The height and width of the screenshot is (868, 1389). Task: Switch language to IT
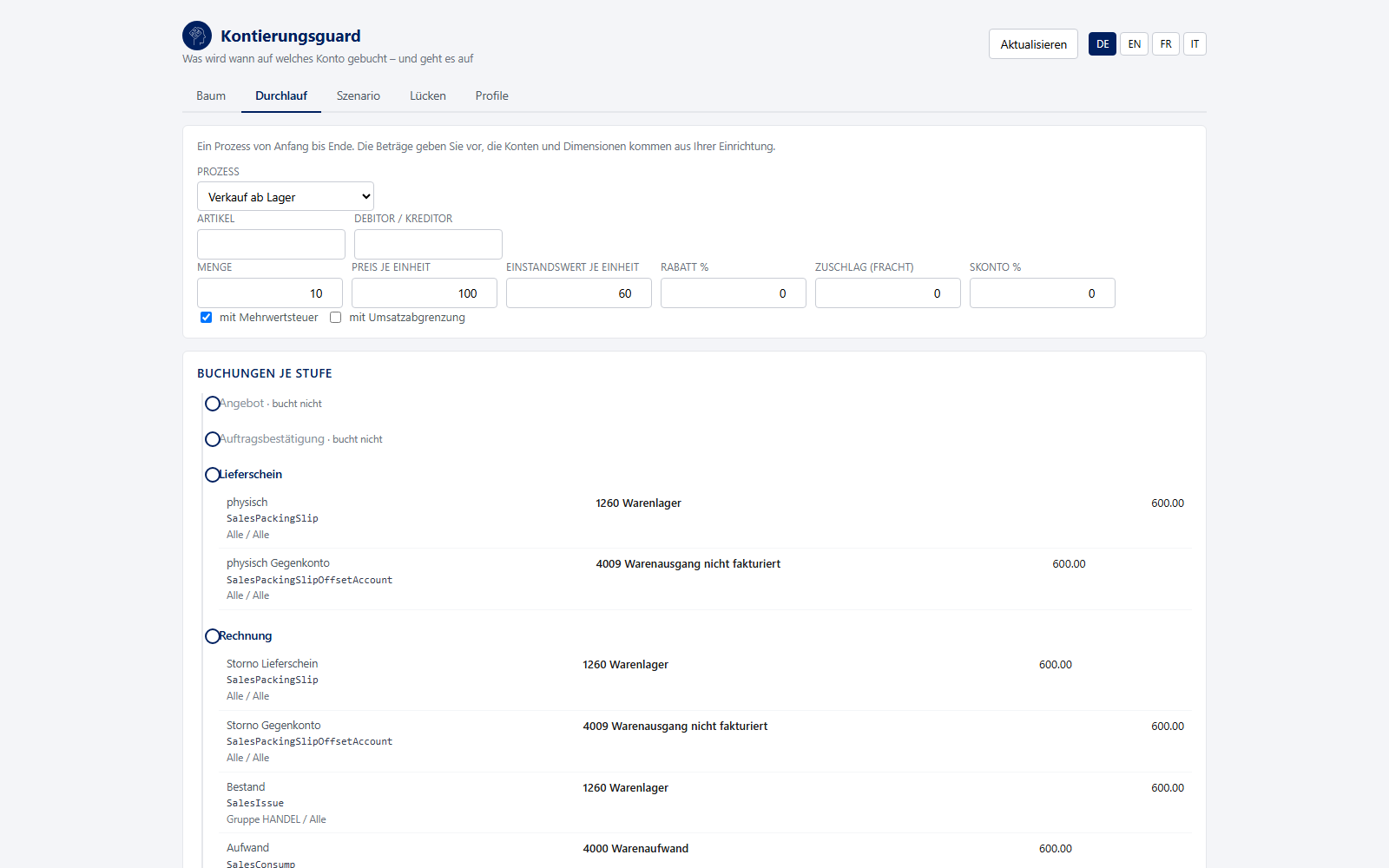click(x=1195, y=44)
